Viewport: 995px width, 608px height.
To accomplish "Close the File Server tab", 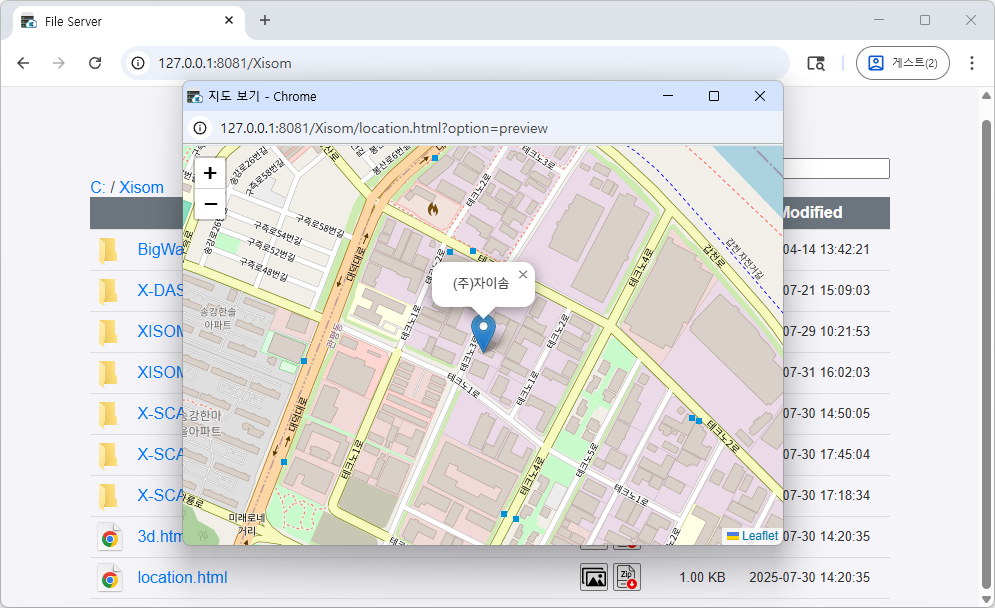I will coord(229,20).
